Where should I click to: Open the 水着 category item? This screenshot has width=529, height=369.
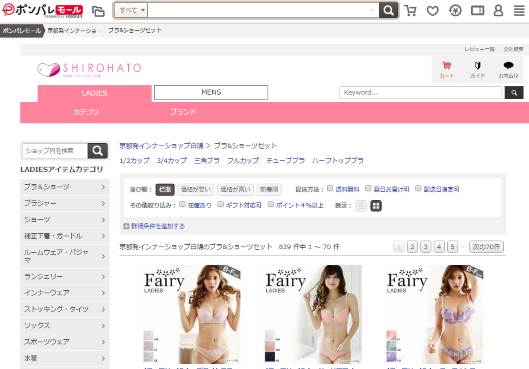click(x=65, y=358)
